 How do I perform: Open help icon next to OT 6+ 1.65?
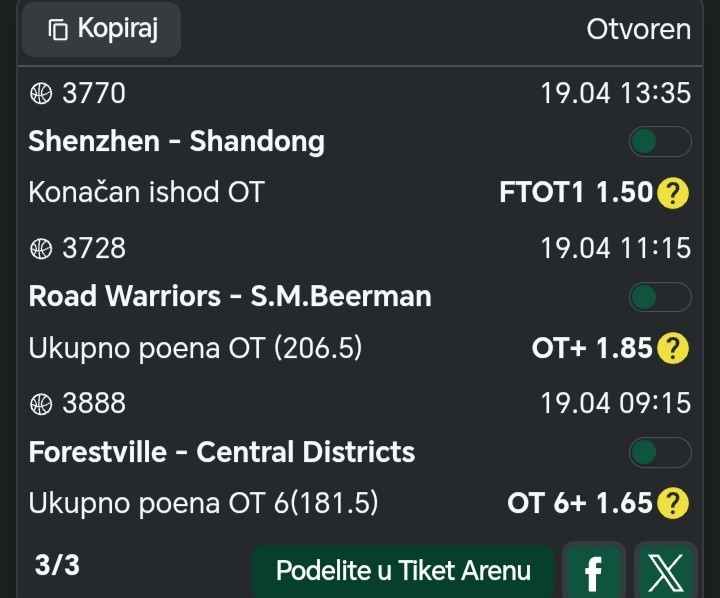tap(674, 504)
